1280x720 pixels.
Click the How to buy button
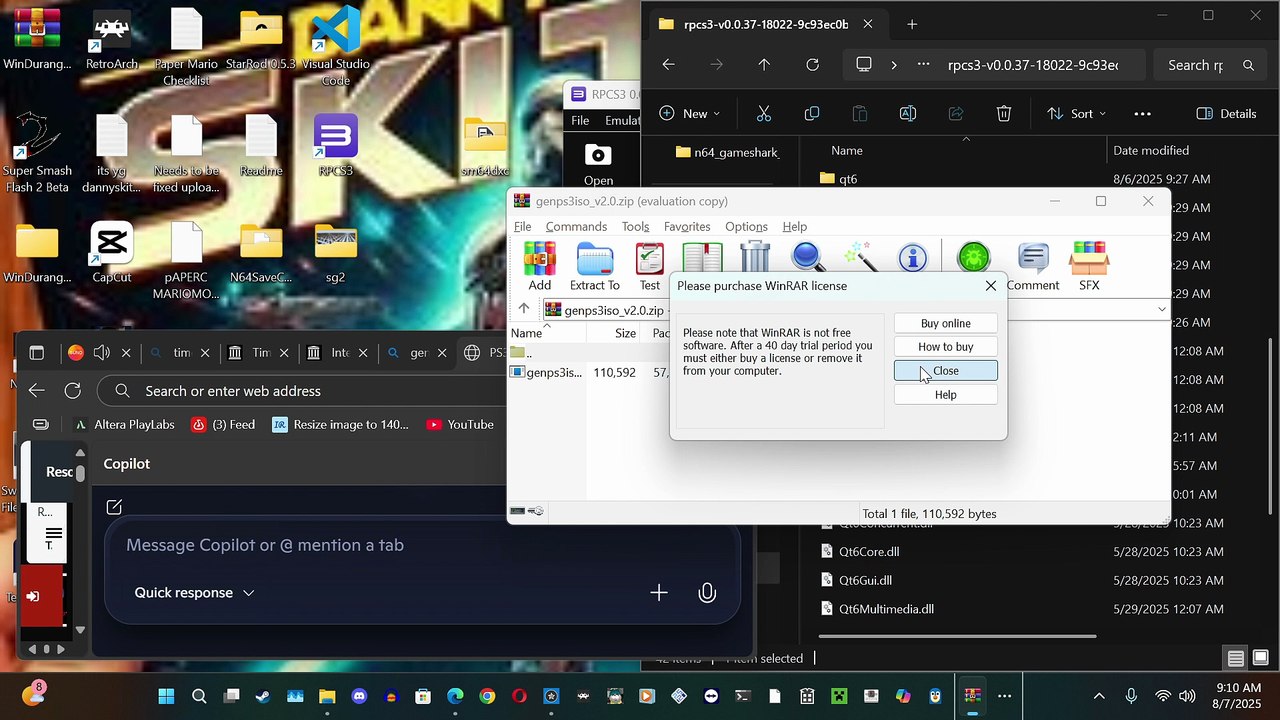point(945,347)
